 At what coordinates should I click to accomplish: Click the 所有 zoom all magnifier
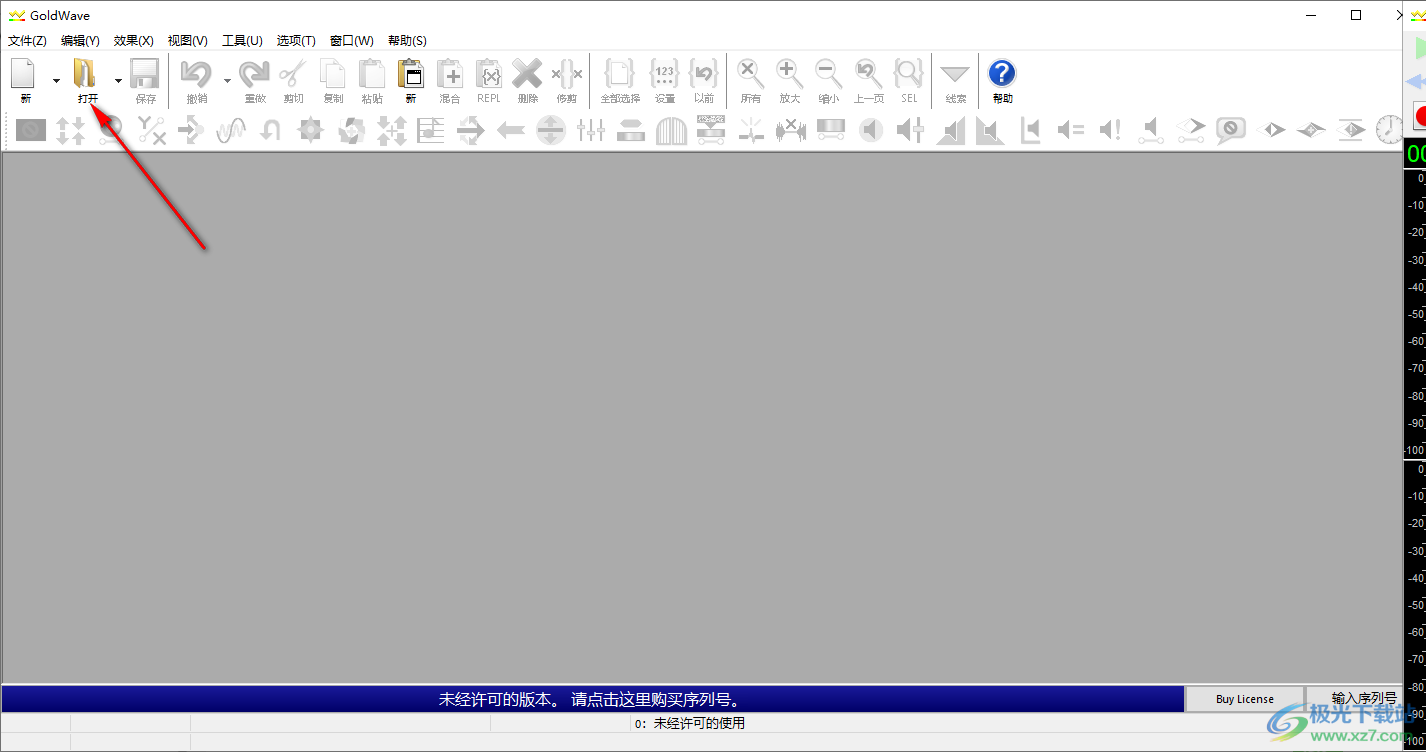click(x=751, y=74)
